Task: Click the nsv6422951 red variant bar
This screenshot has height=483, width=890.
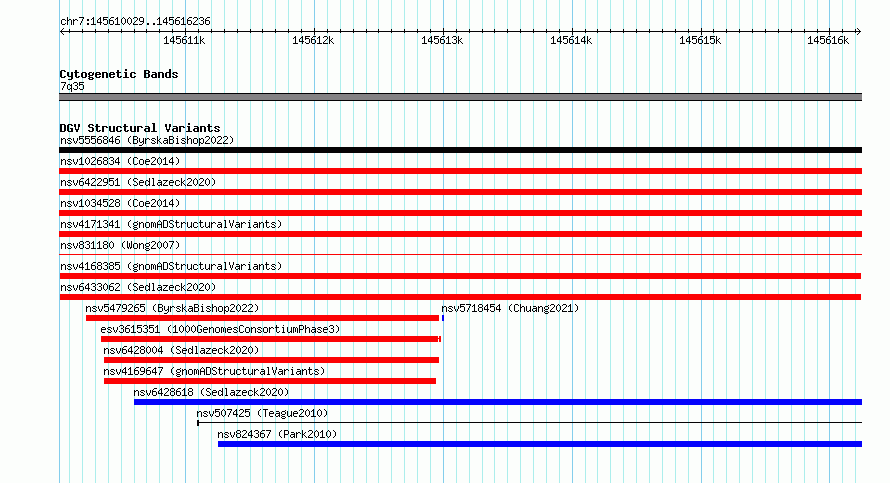Action: click(460, 192)
